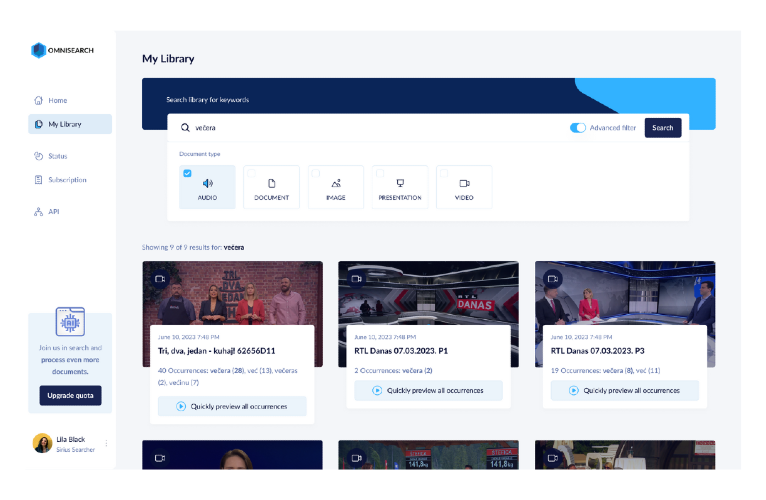Click the AI chip illustration in upgrade panel
Screen dimensions: 766x500
coord(70,322)
